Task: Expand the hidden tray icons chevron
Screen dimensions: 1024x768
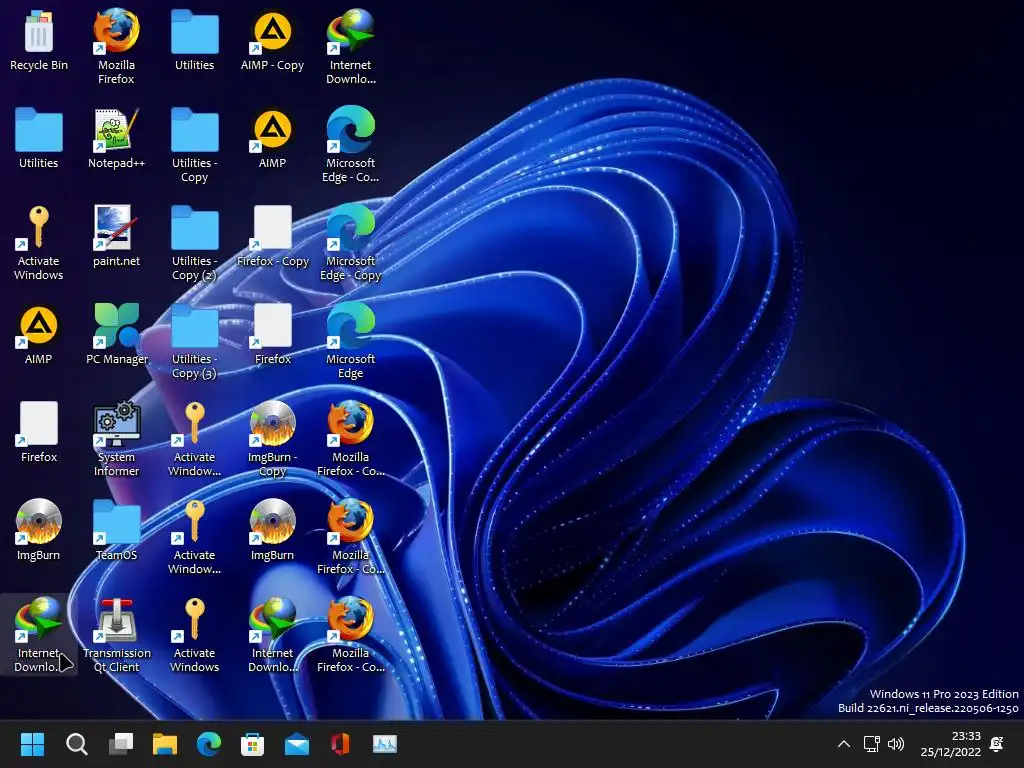Action: coord(844,744)
